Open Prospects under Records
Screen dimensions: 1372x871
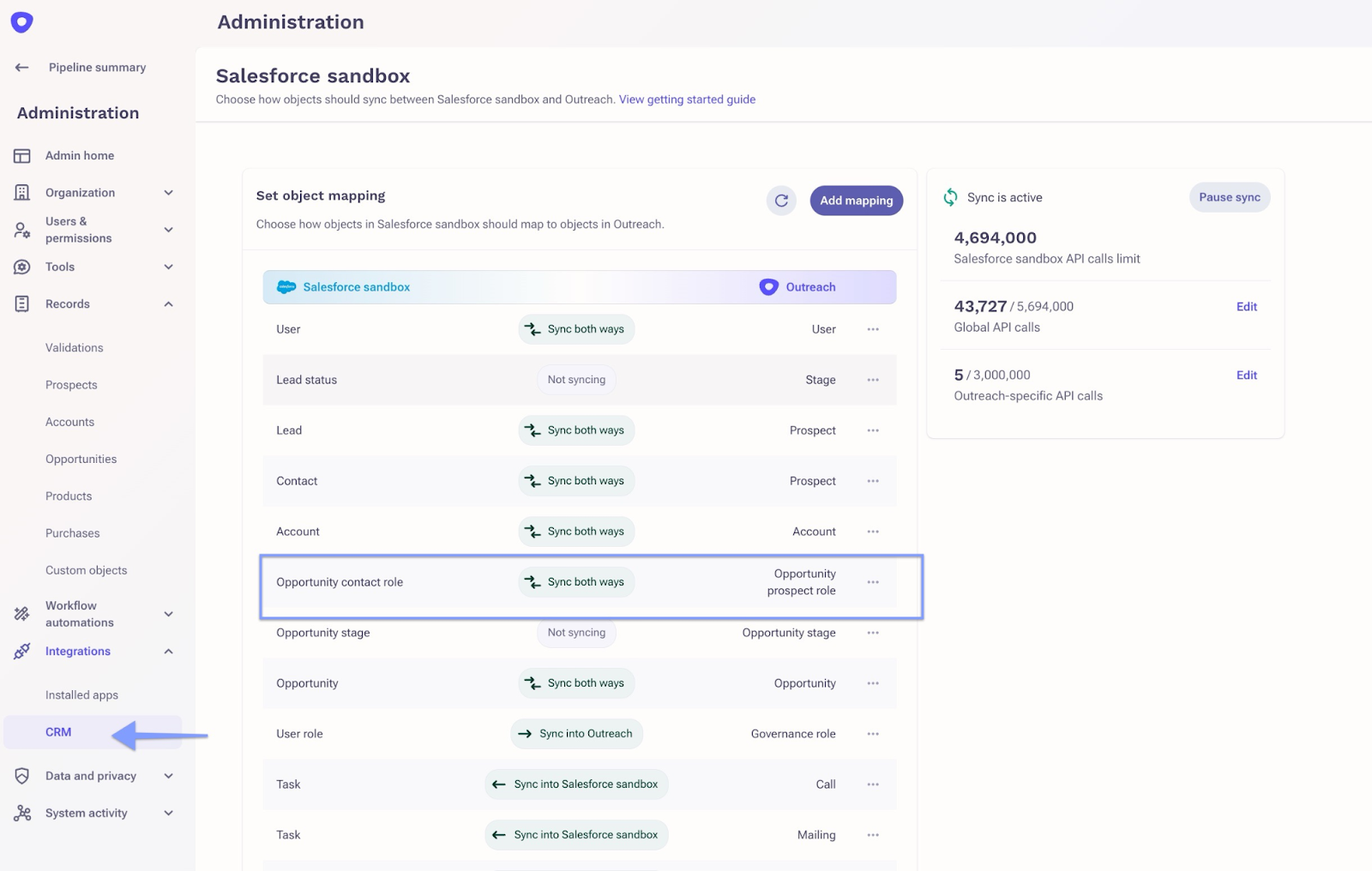point(71,385)
